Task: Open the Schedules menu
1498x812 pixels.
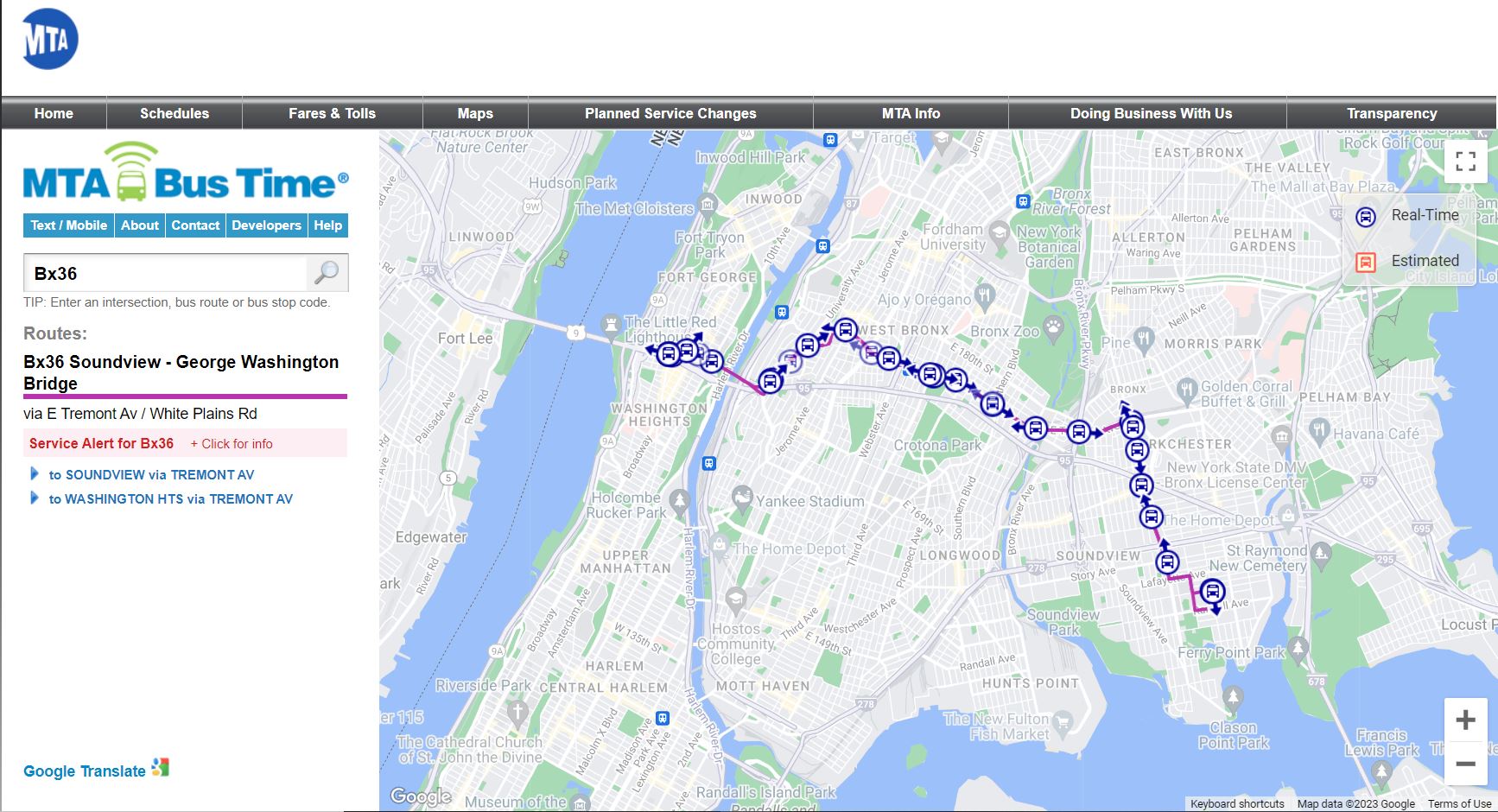Action: [x=175, y=113]
